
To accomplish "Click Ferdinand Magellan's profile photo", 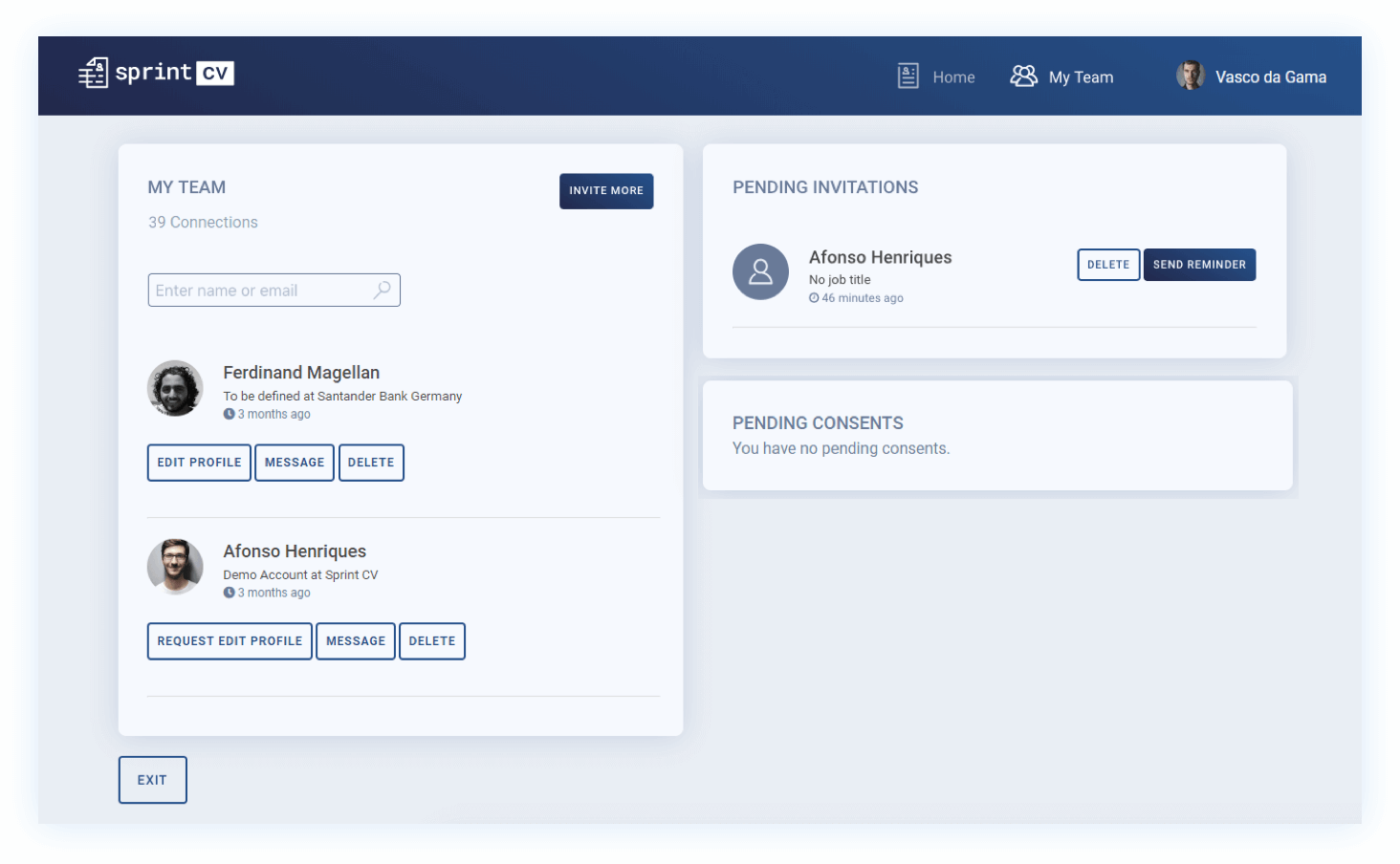I will tap(175, 388).
